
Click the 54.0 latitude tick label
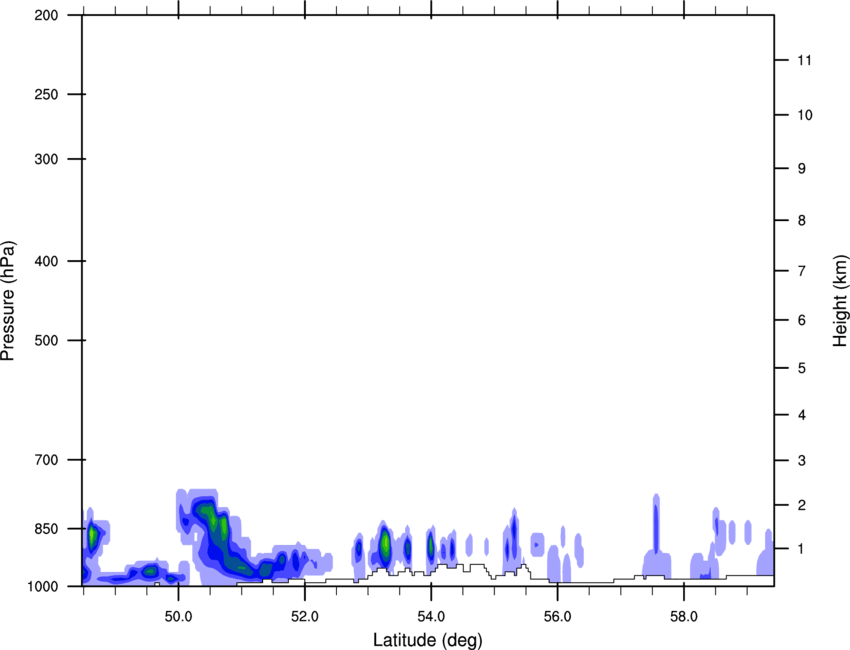coord(431,617)
